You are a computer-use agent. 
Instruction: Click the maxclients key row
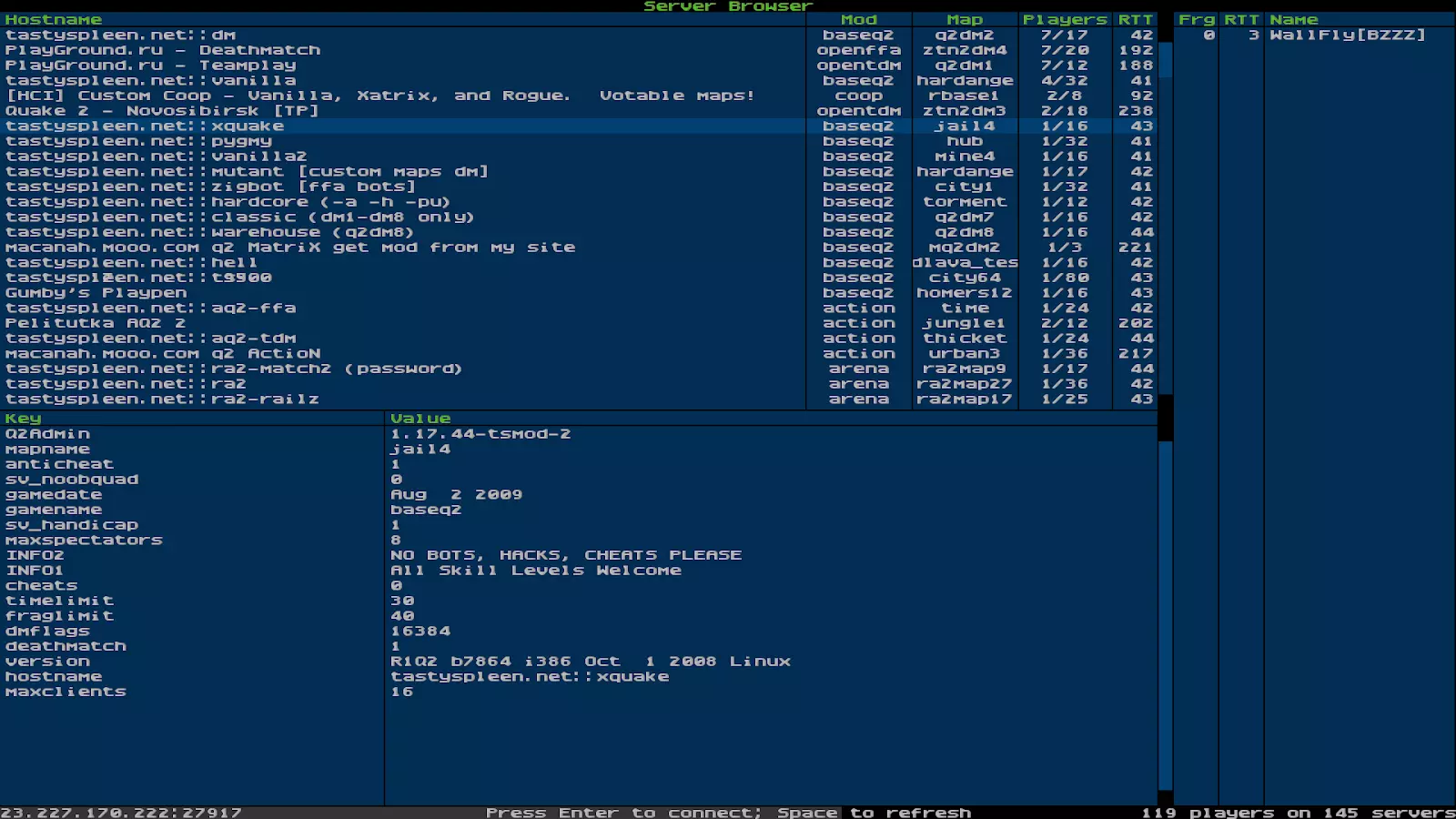coord(579,692)
